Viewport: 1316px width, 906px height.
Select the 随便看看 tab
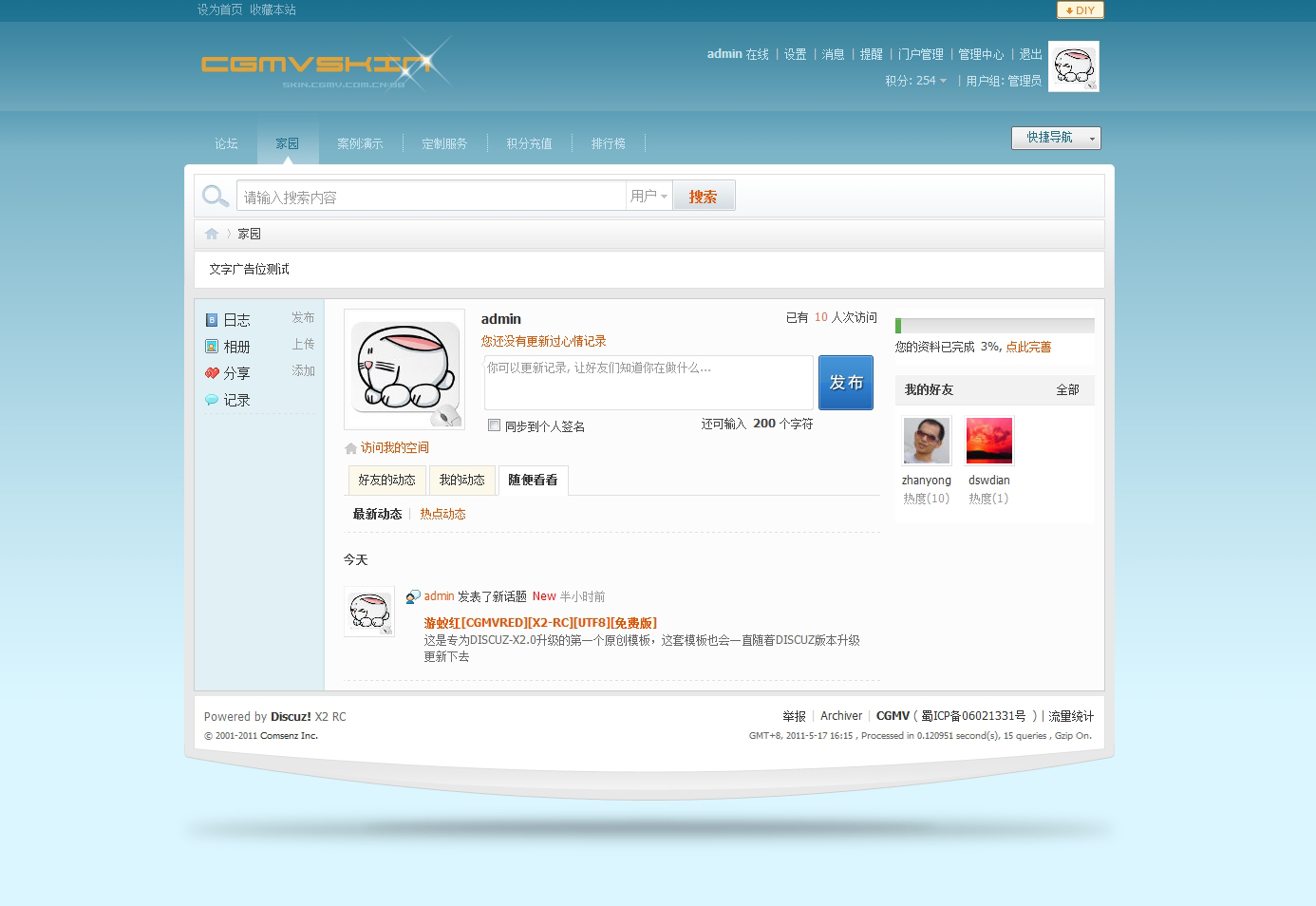(x=533, y=481)
